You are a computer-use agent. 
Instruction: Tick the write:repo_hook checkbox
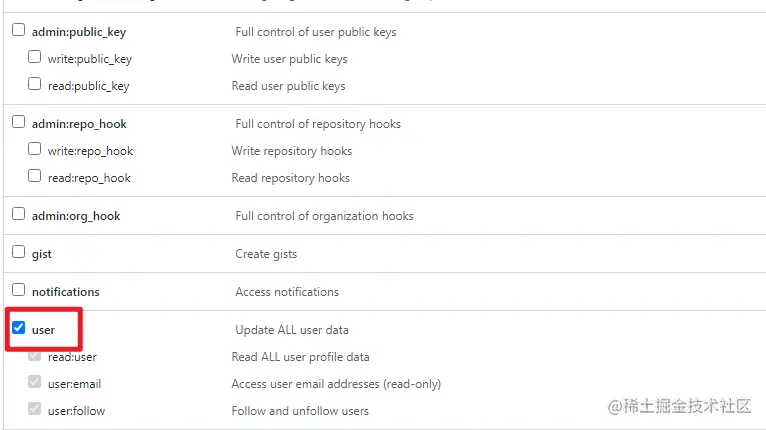[x=35, y=150]
